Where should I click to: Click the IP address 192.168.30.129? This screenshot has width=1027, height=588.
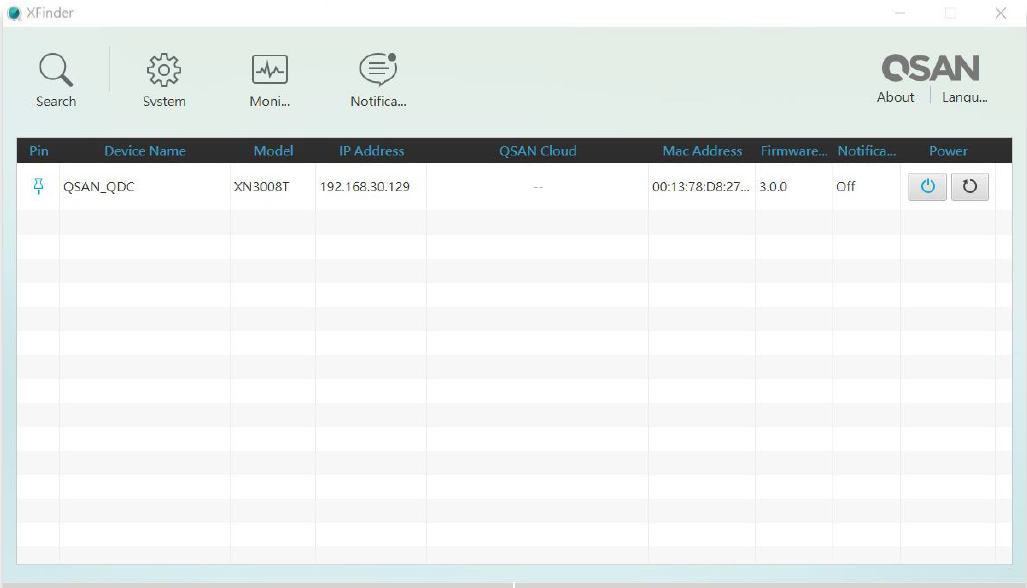click(x=365, y=187)
